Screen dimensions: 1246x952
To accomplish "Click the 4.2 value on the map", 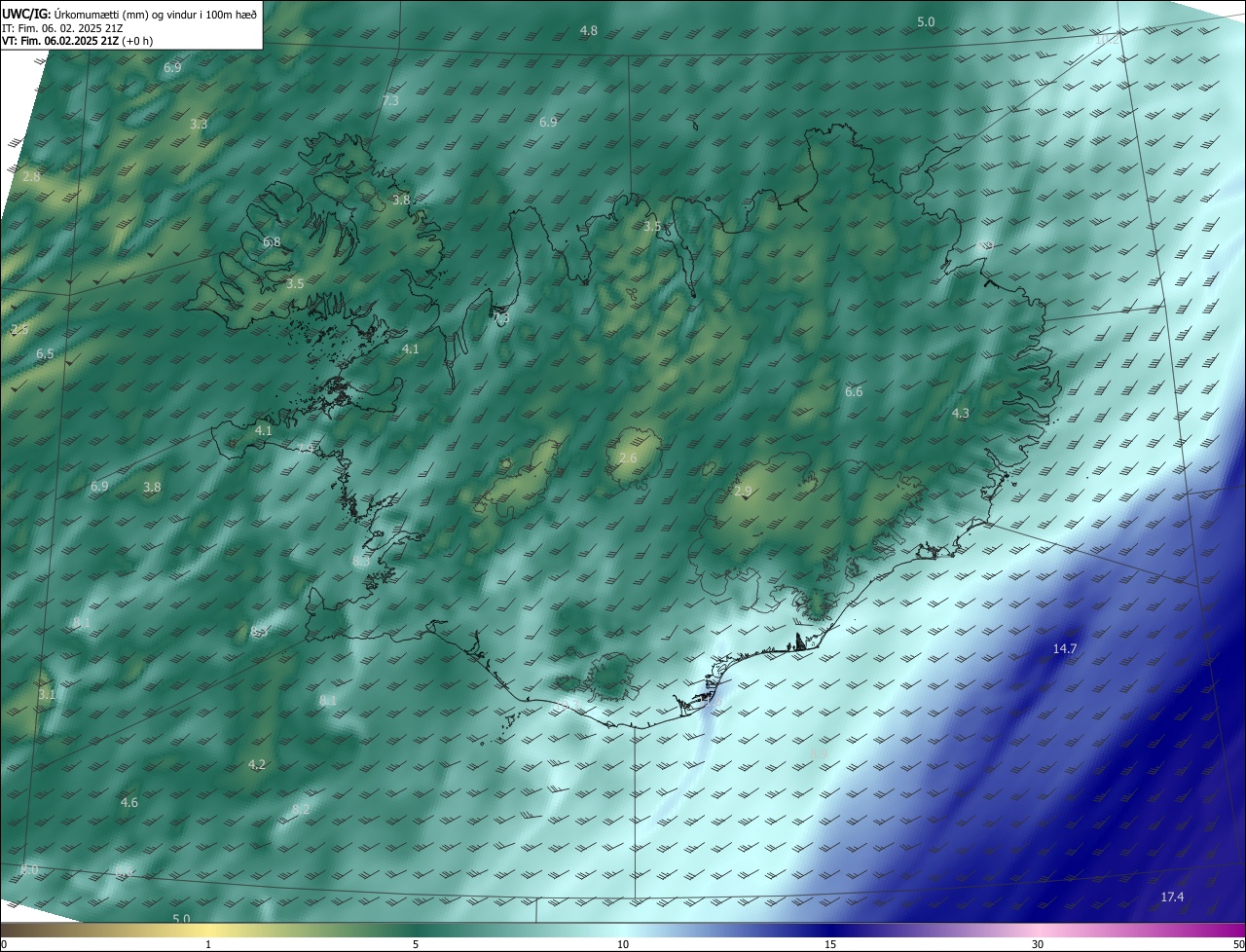I will pos(257,765).
